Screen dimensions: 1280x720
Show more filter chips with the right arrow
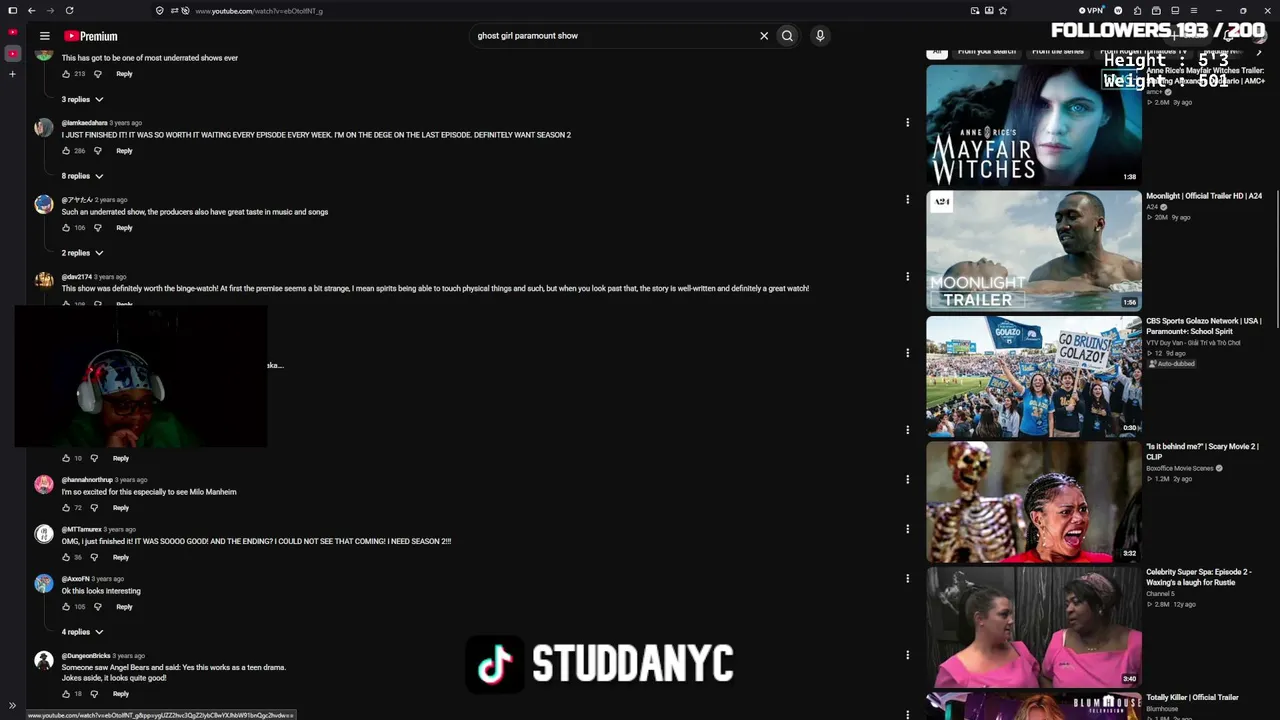(x=1259, y=51)
